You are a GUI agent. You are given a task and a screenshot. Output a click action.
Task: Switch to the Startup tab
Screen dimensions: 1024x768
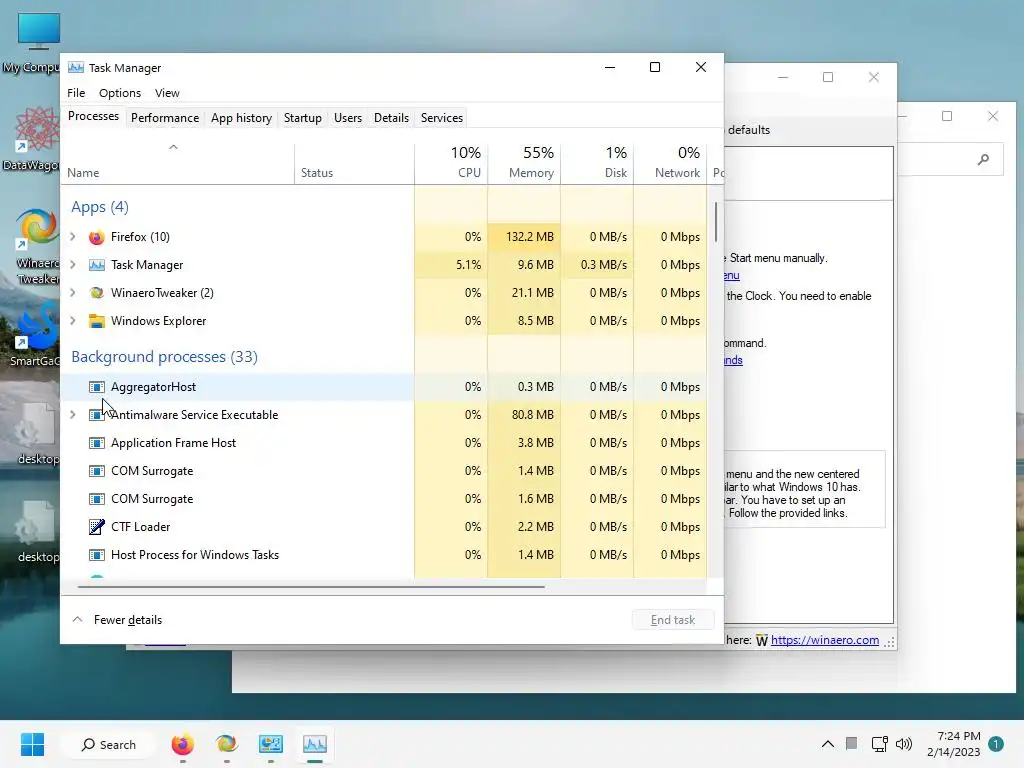pyautogui.click(x=302, y=118)
